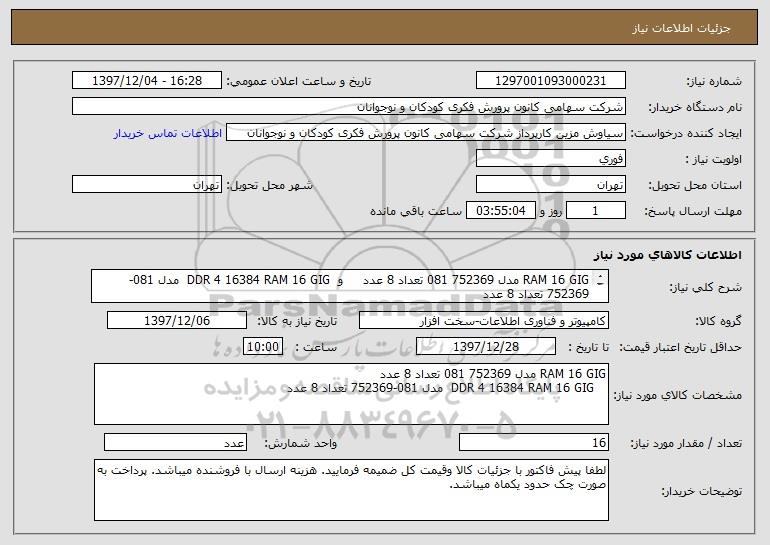Click label تعداد / مقدار مورد نیاز
The width and height of the screenshot is (770, 545).
(x=686, y=443)
